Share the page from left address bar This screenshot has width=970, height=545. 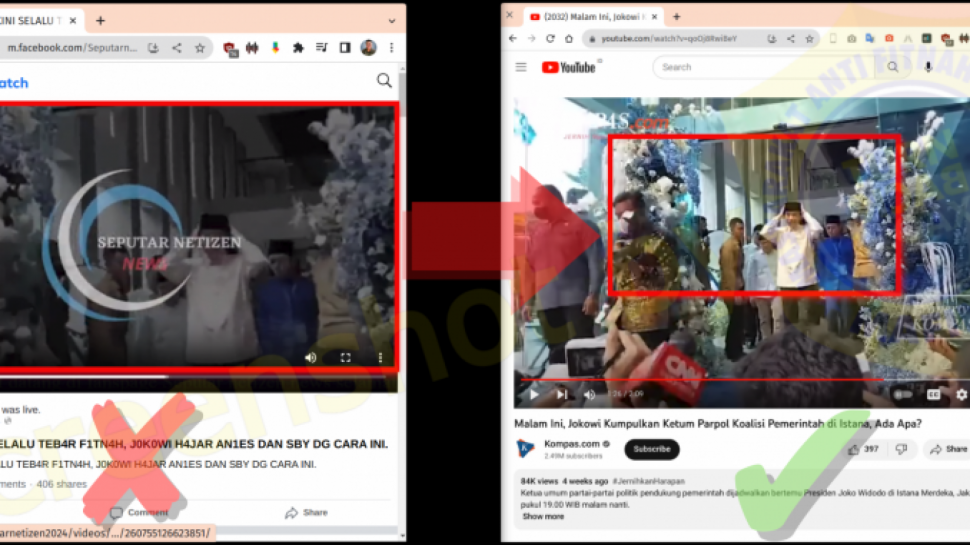177,48
